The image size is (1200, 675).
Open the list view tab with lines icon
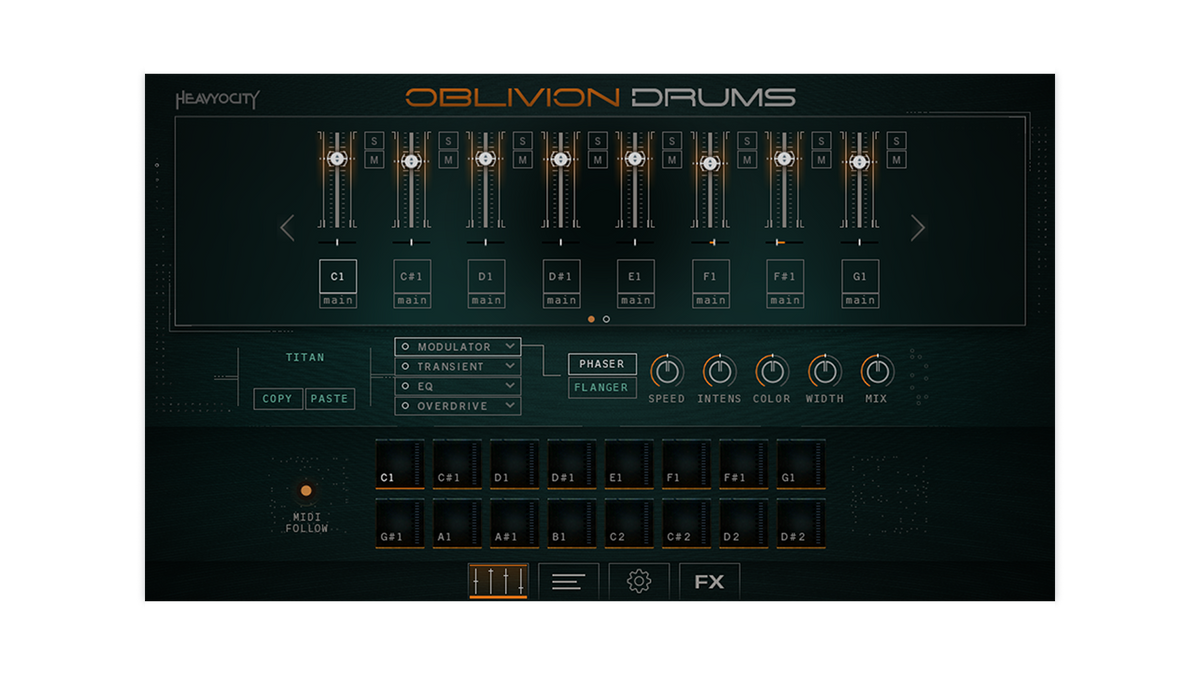point(568,581)
